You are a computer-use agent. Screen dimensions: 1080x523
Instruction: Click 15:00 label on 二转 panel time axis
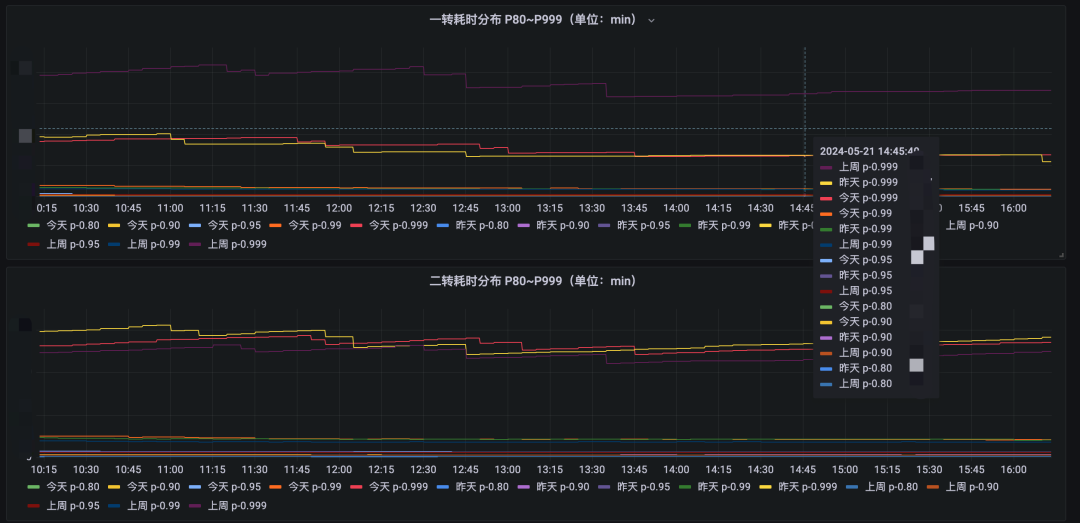[845, 469]
